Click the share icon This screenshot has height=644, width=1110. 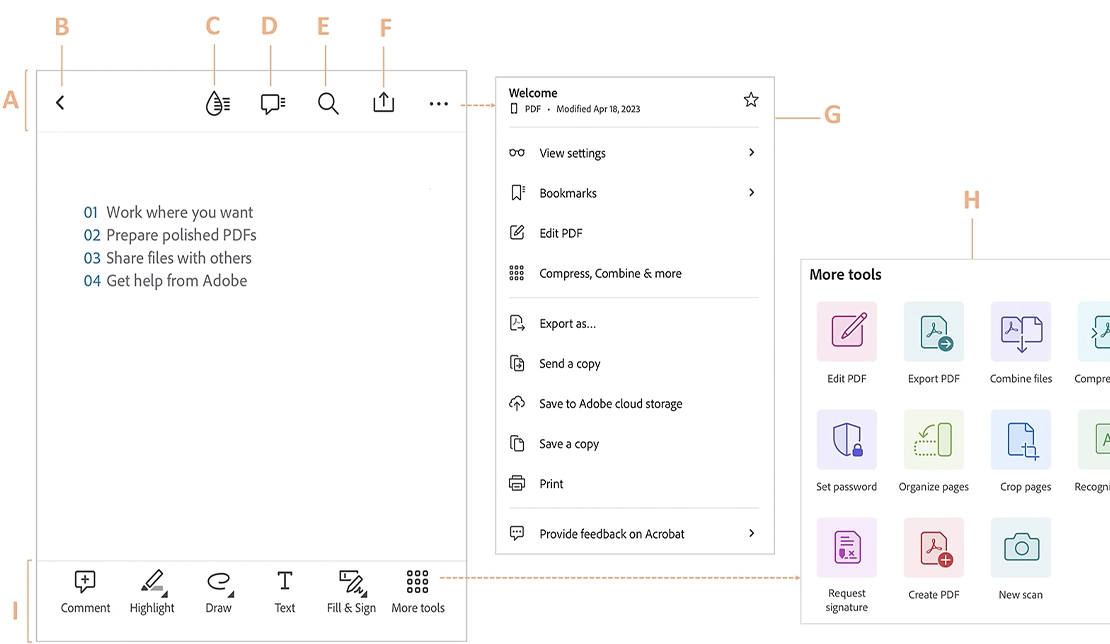click(x=383, y=102)
